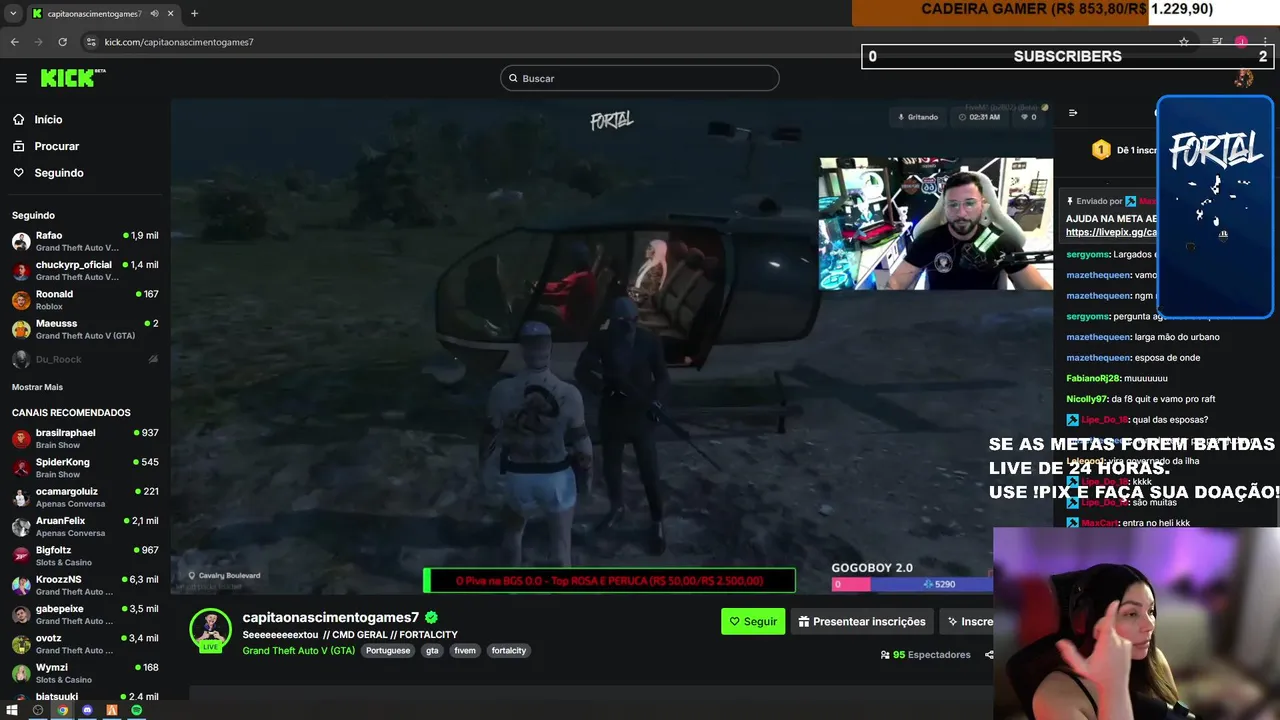Mute the capitaonascimentogames7 browser tab
1280x720 pixels.
[154, 14]
